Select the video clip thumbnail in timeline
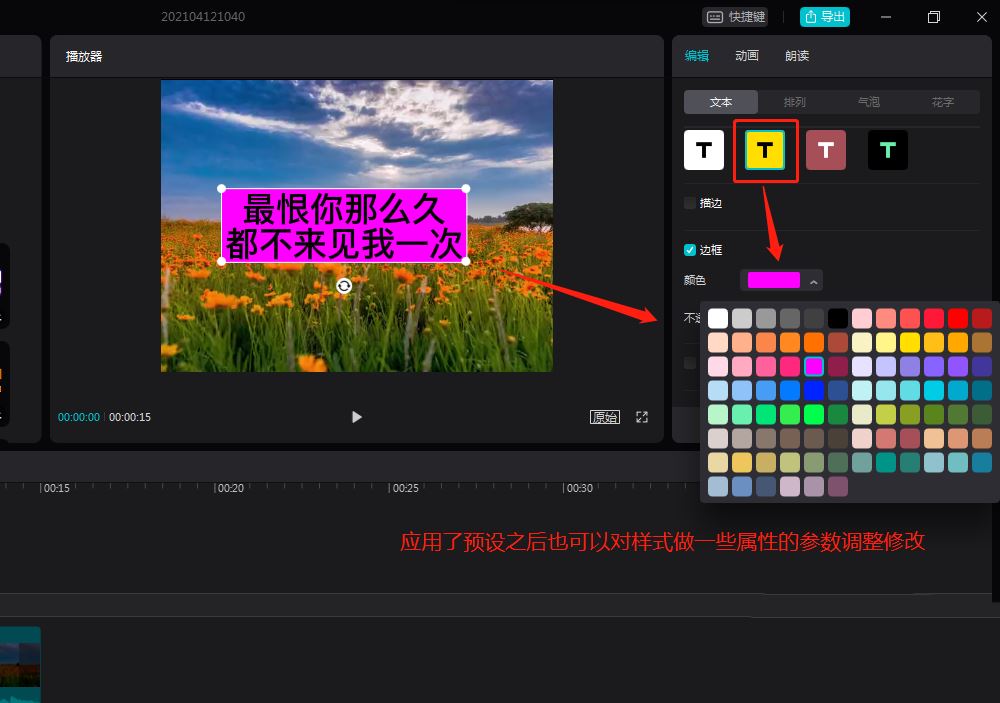This screenshot has height=703, width=1000. tap(20, 664)
